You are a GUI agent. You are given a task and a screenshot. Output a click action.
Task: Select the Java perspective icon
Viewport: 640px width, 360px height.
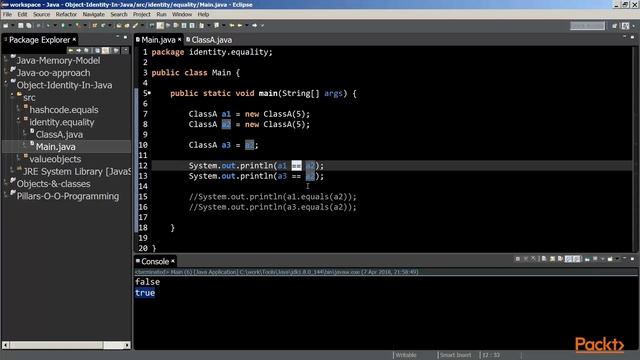(625, 26)
